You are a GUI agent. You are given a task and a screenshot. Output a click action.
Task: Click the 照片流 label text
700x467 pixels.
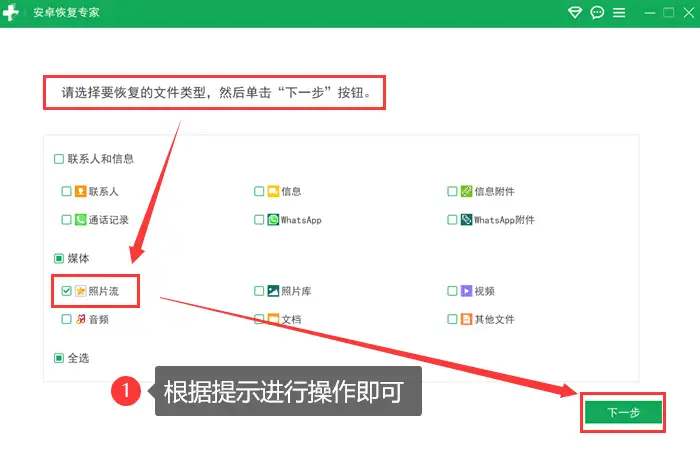click(104, 291)
